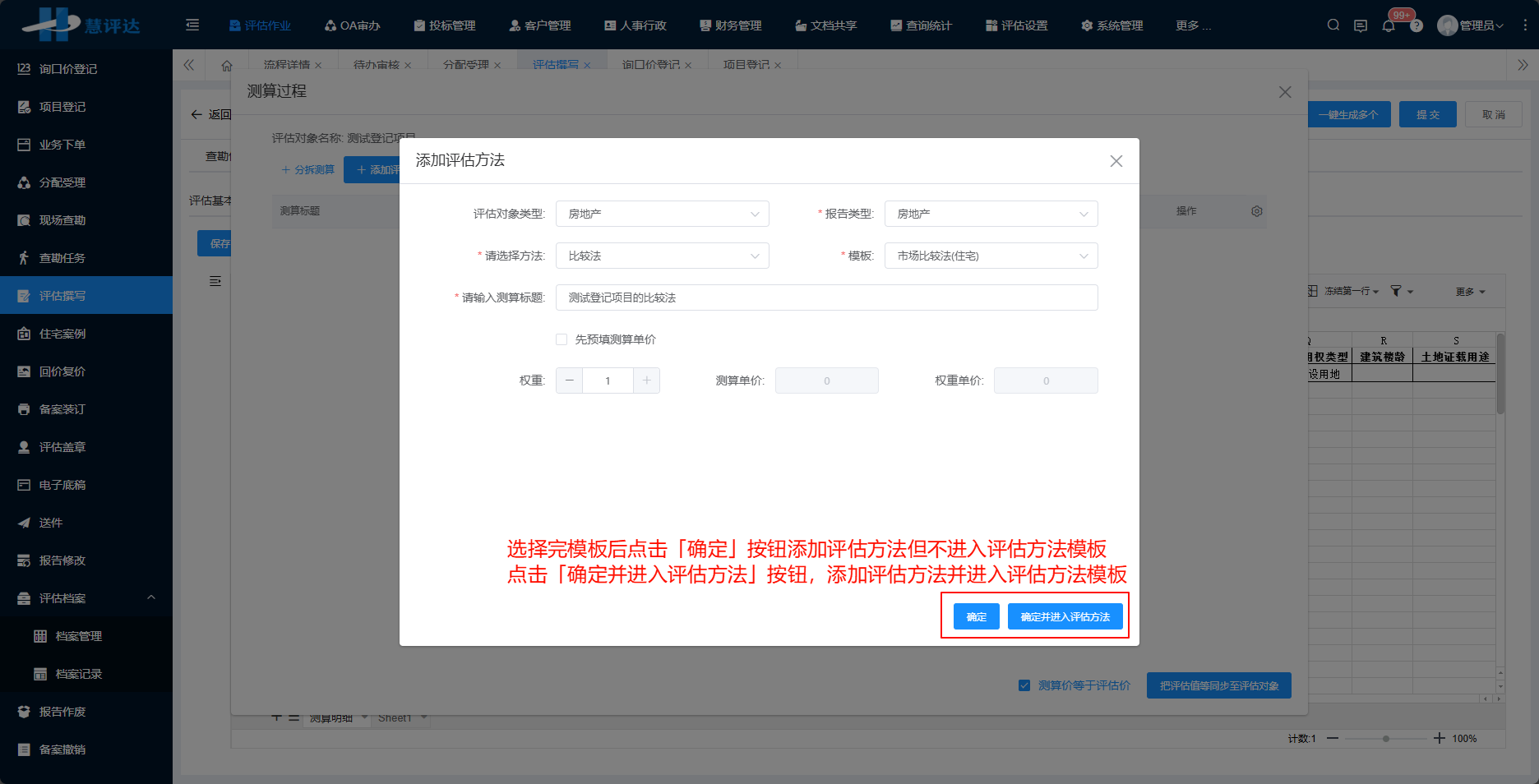Select 现场查勘 in the left sidebar

tap(59, 219)
